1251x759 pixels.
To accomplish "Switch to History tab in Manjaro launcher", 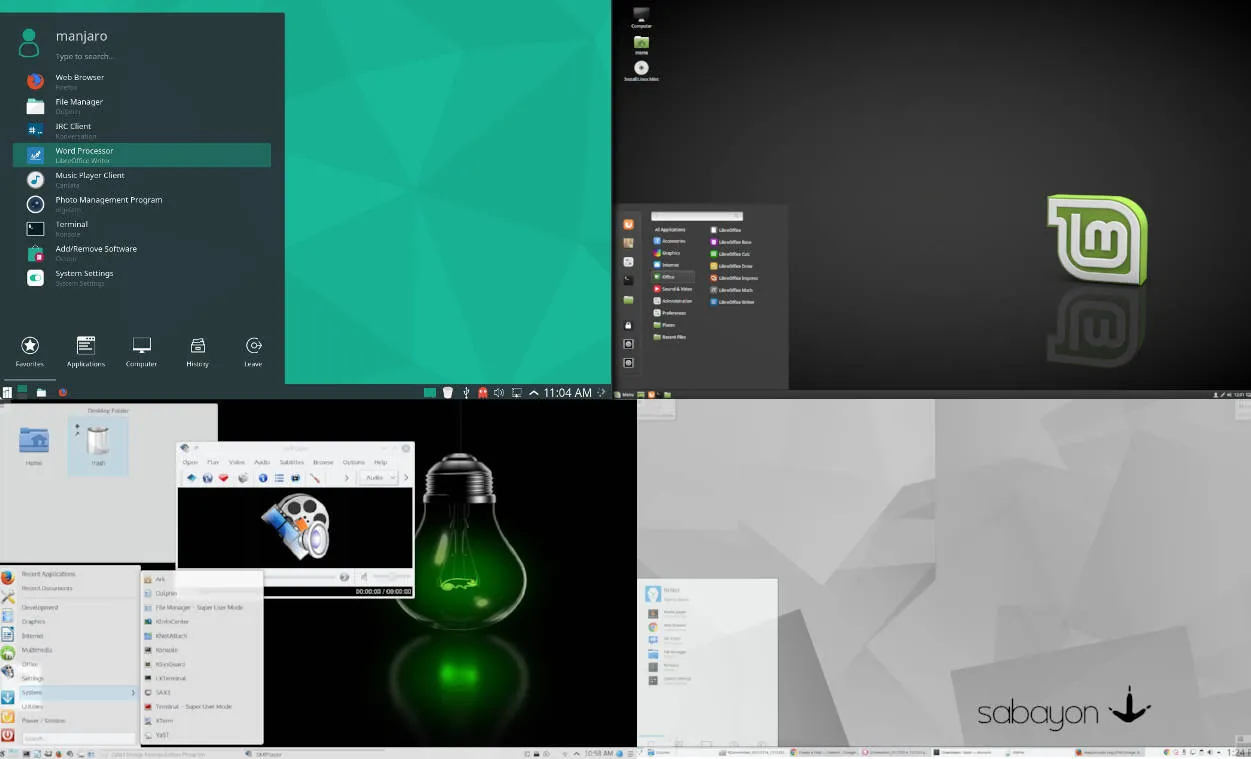I will pyautogui.click(x=197, y=351).
